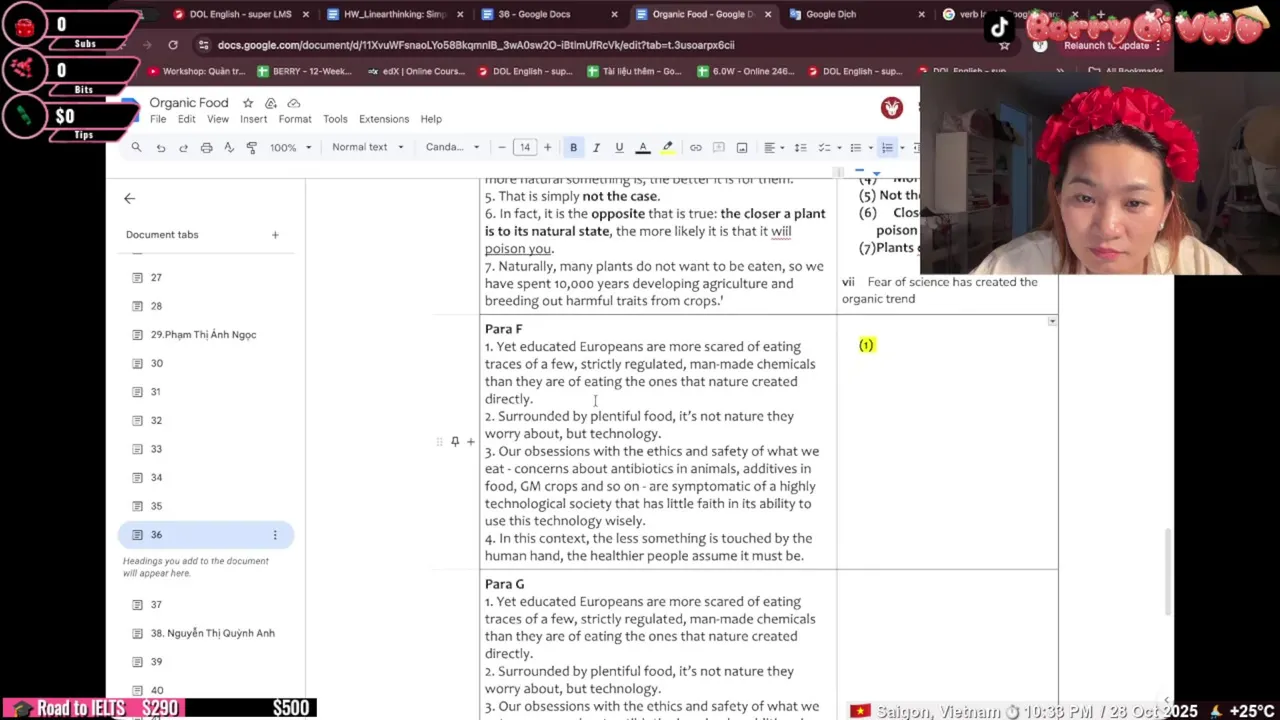Open line and paragraph spacing
The height and width of the screenshot is (720, 1280).
tap(800, 147)
